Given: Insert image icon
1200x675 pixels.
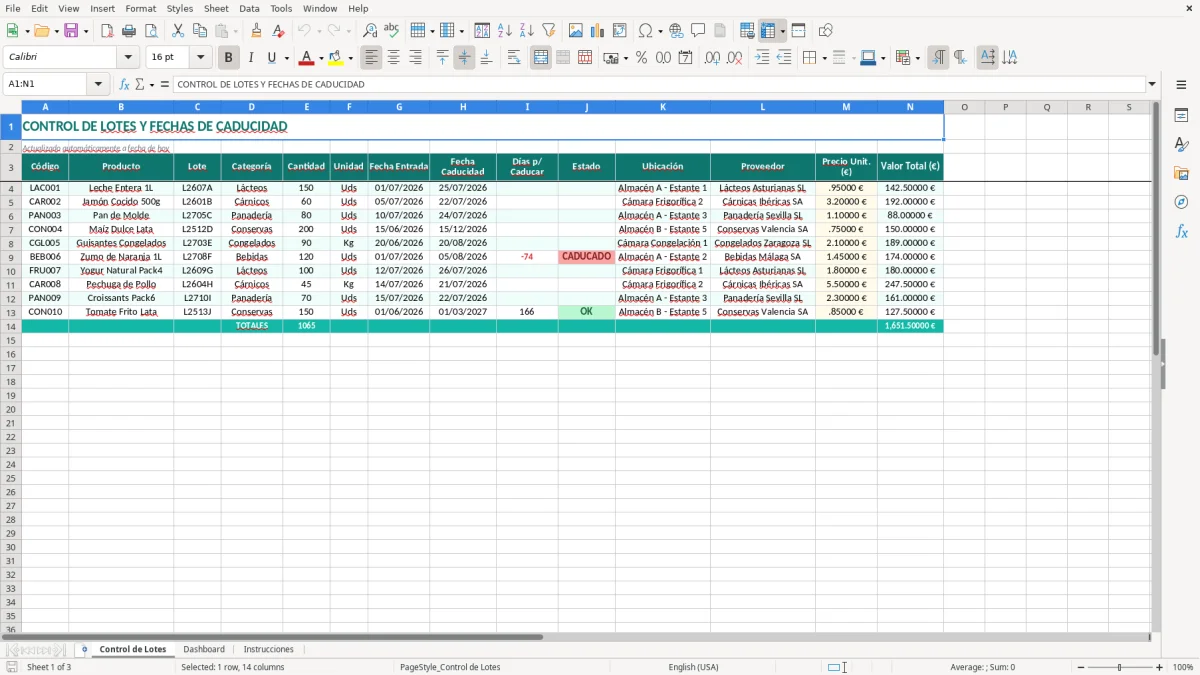Looking at the screenshot, I should click(576, 31).
